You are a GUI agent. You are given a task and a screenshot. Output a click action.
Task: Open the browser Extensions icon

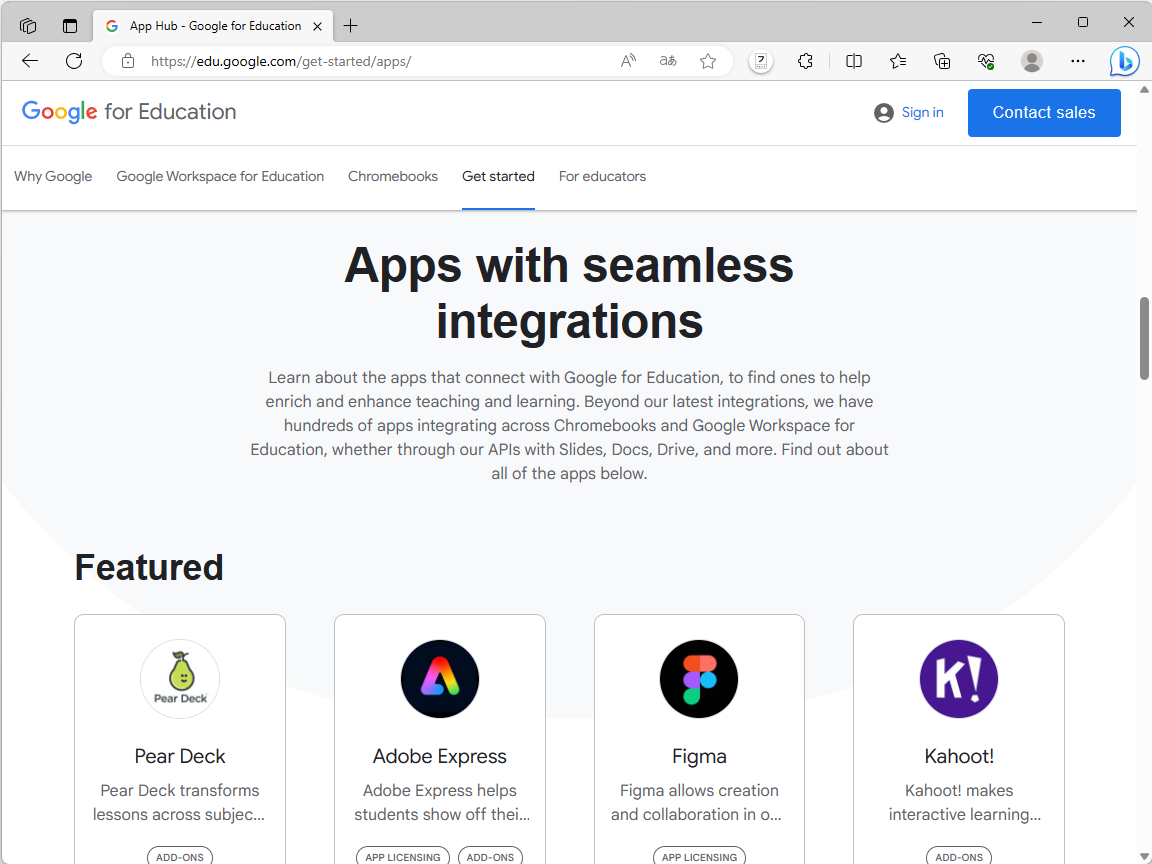point(805,61)
